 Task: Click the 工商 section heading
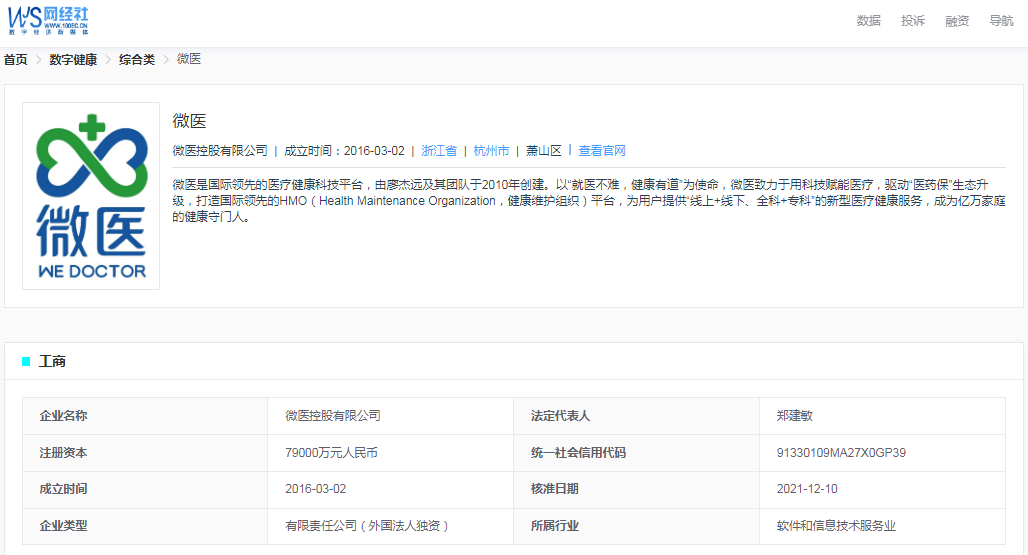point(52,361)
